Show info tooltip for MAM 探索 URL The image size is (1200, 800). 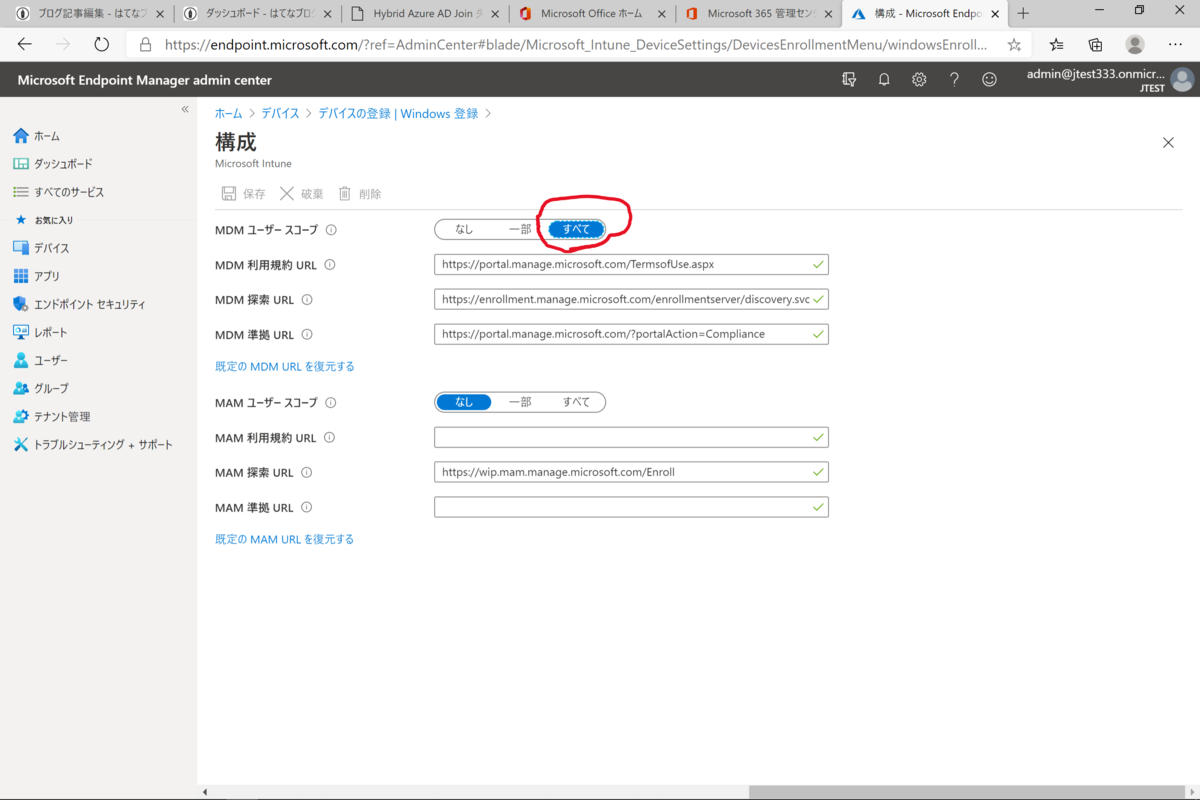(307, 473)
